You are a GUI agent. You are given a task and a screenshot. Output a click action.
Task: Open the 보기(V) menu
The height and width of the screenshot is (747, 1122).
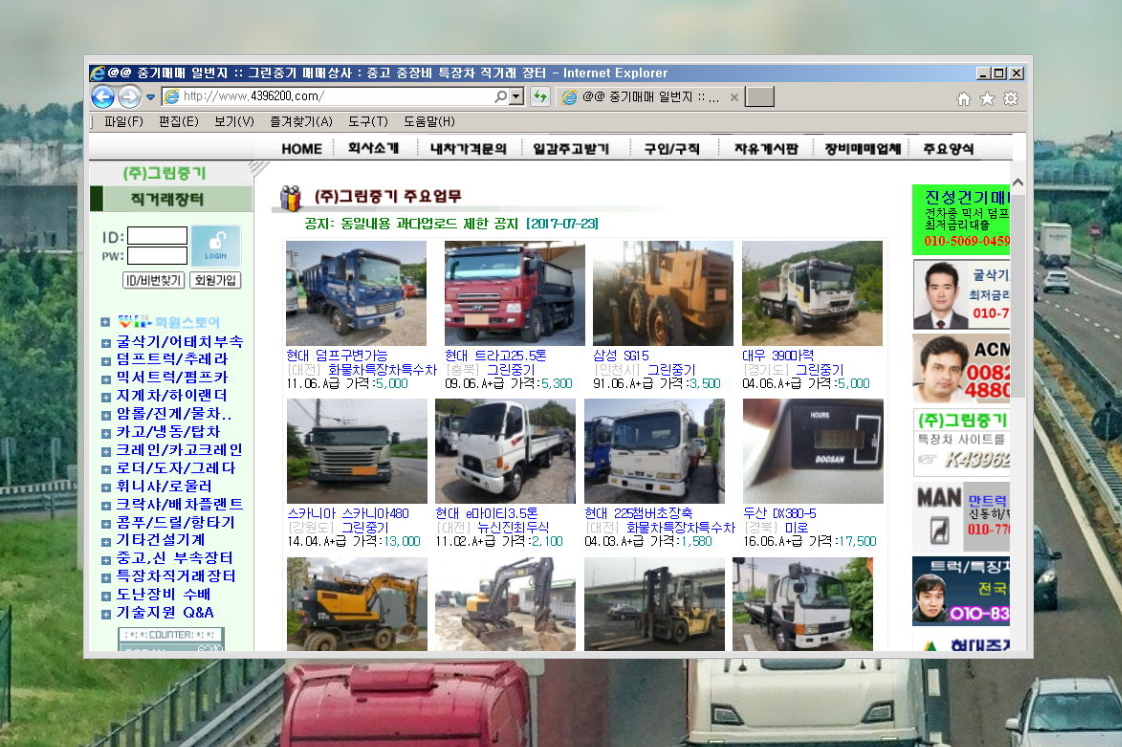pyautogui.click(x=235, y=122)
